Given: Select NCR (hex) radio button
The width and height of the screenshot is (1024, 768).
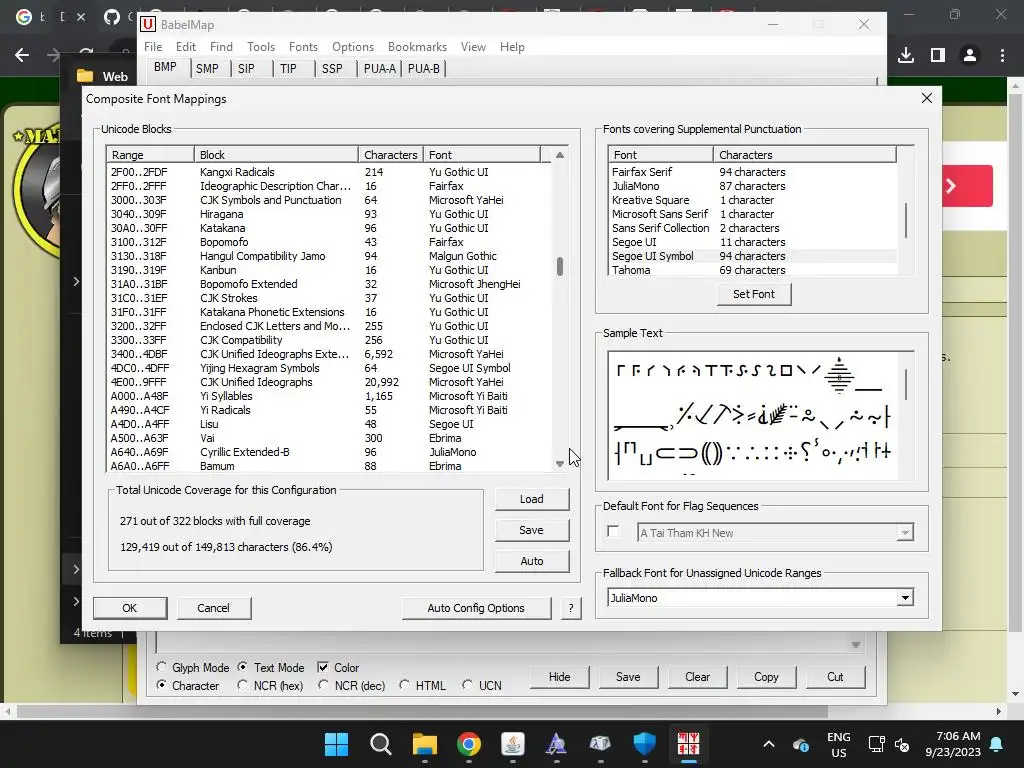Looking at the screenshot, I should click(242, 685).
